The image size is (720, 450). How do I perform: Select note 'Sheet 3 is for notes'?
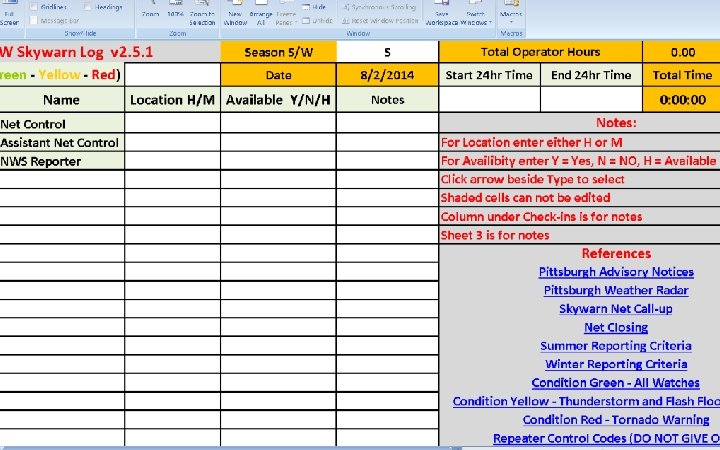tap(579, 235)
